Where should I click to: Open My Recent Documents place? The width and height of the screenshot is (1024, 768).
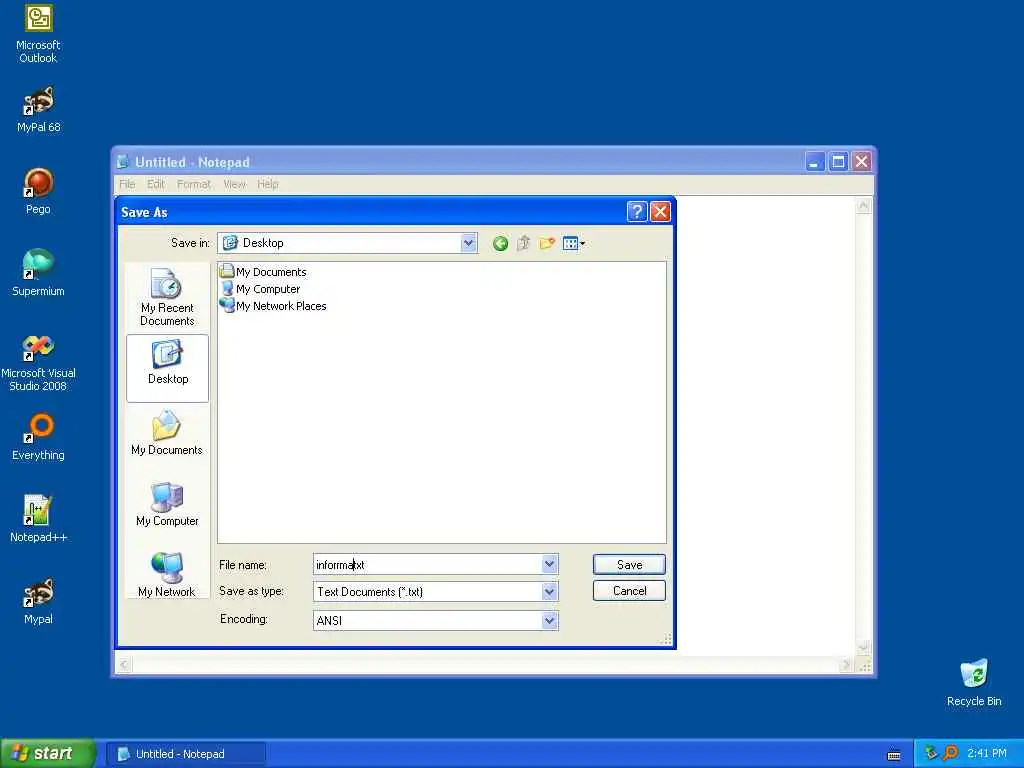(167, 297)
